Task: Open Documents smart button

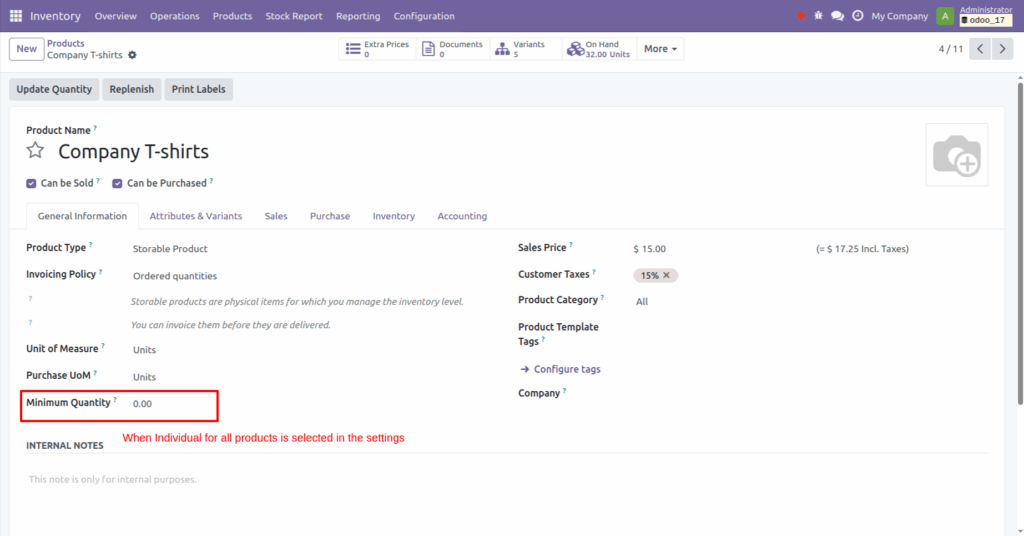Action: click(453, 49)
